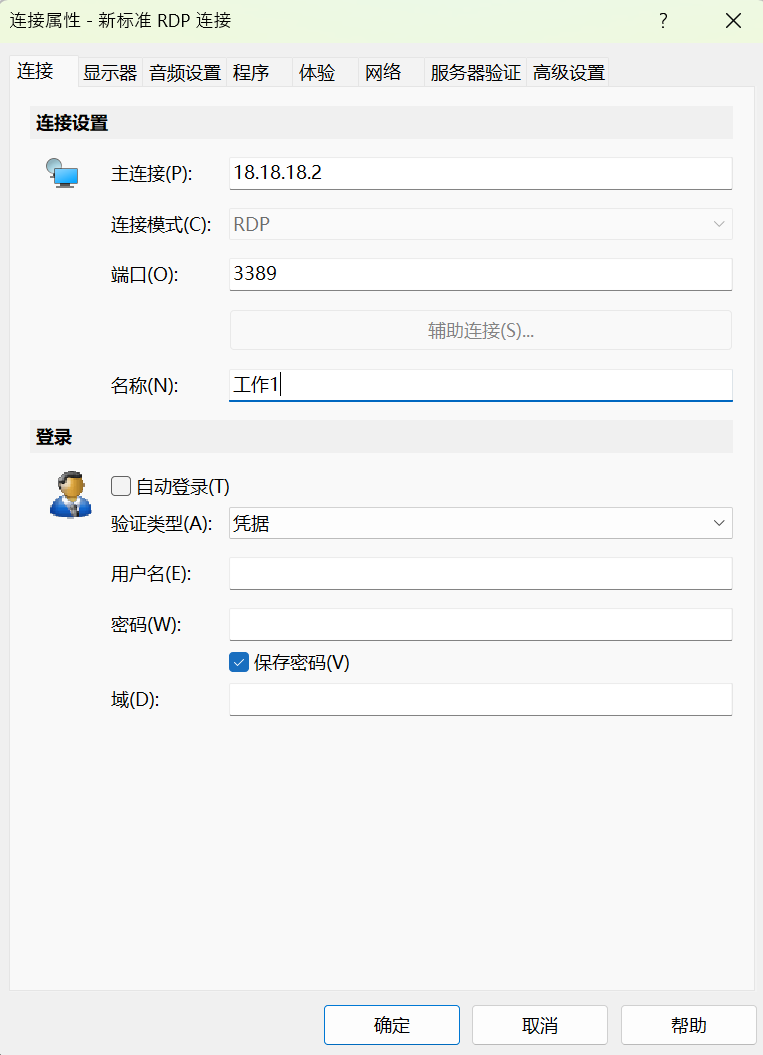The image size is (763, 1055).
Task: Click the question mark help icon
Action: pos(663,21)
